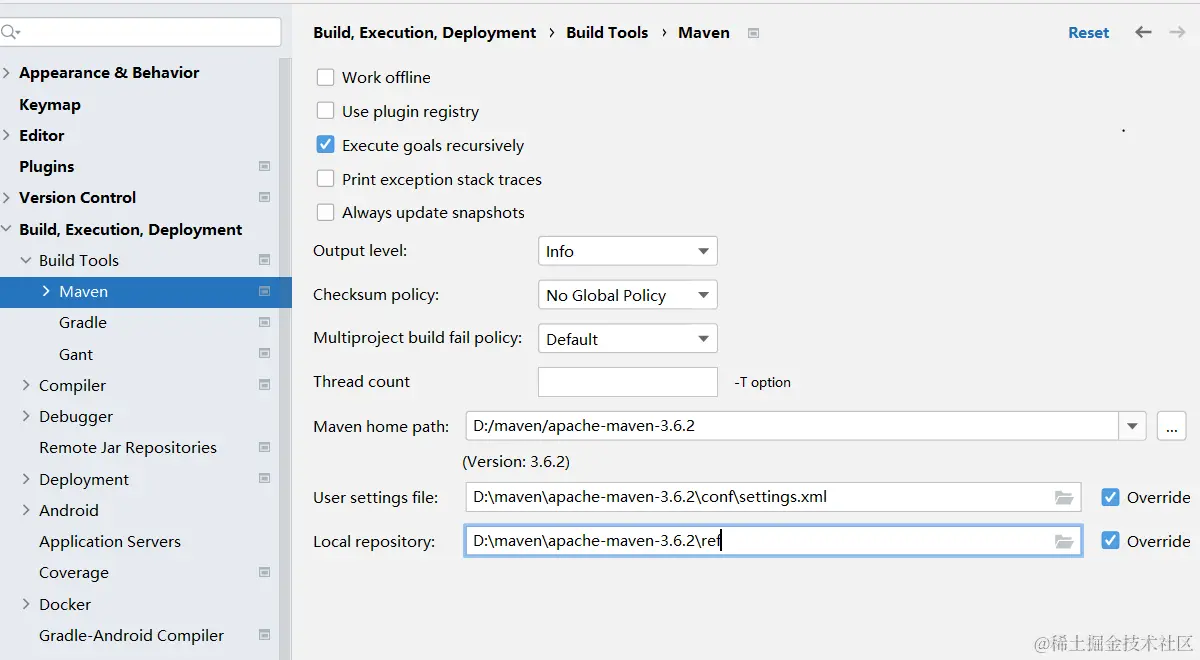This screenshot has height=660, width=1200.
Task: Click project-level icon beside Gant
Action: tap(265, 354)
